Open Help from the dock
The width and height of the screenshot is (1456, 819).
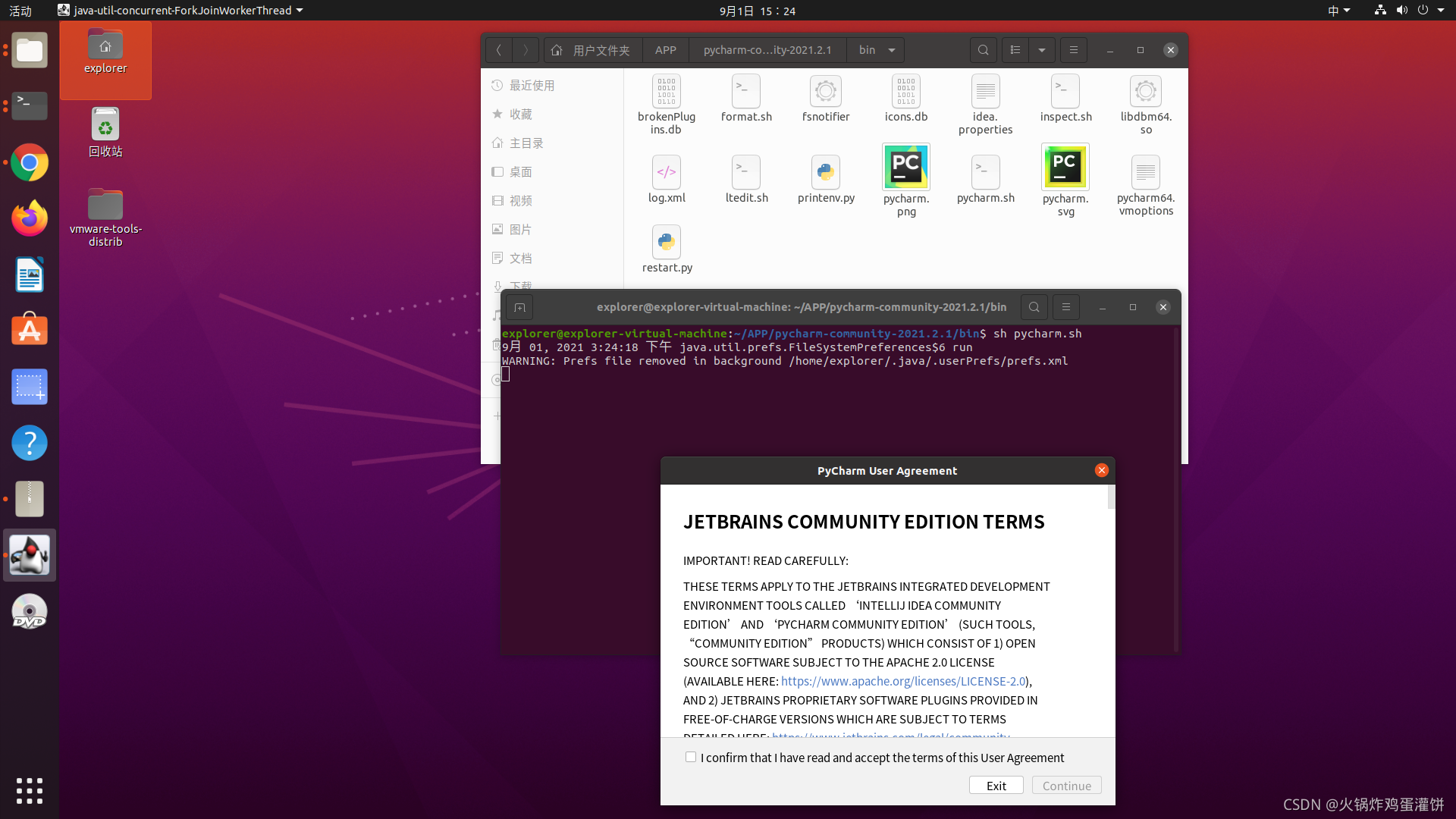[30, 443]
